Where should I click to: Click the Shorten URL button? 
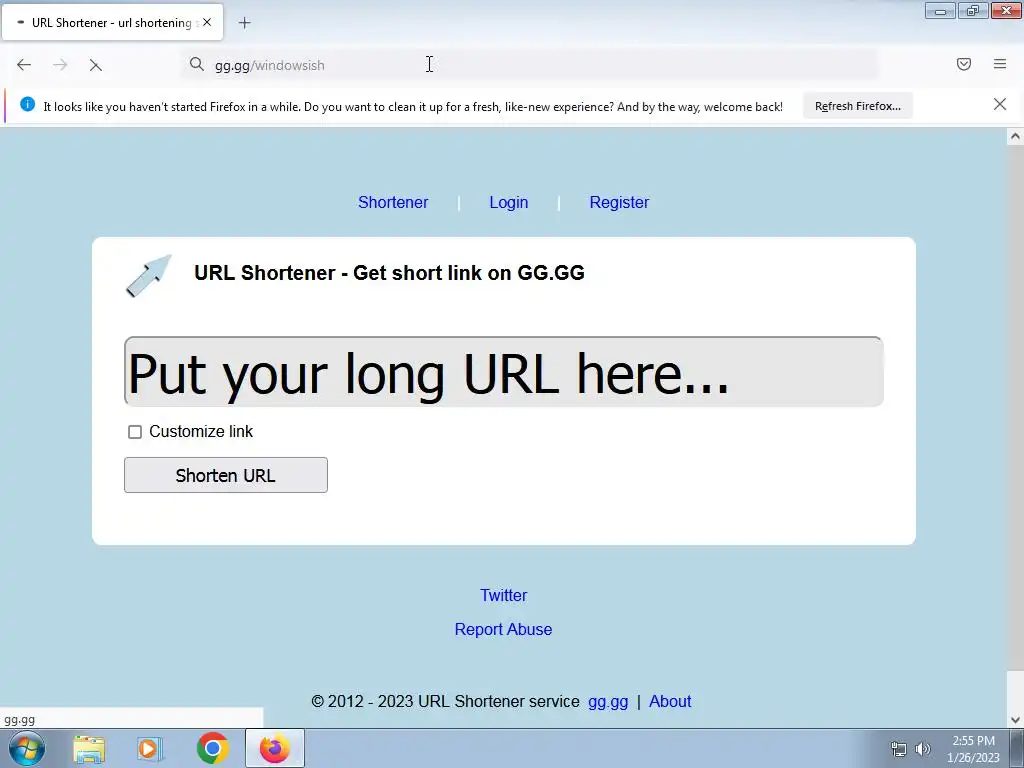point(225,475)
